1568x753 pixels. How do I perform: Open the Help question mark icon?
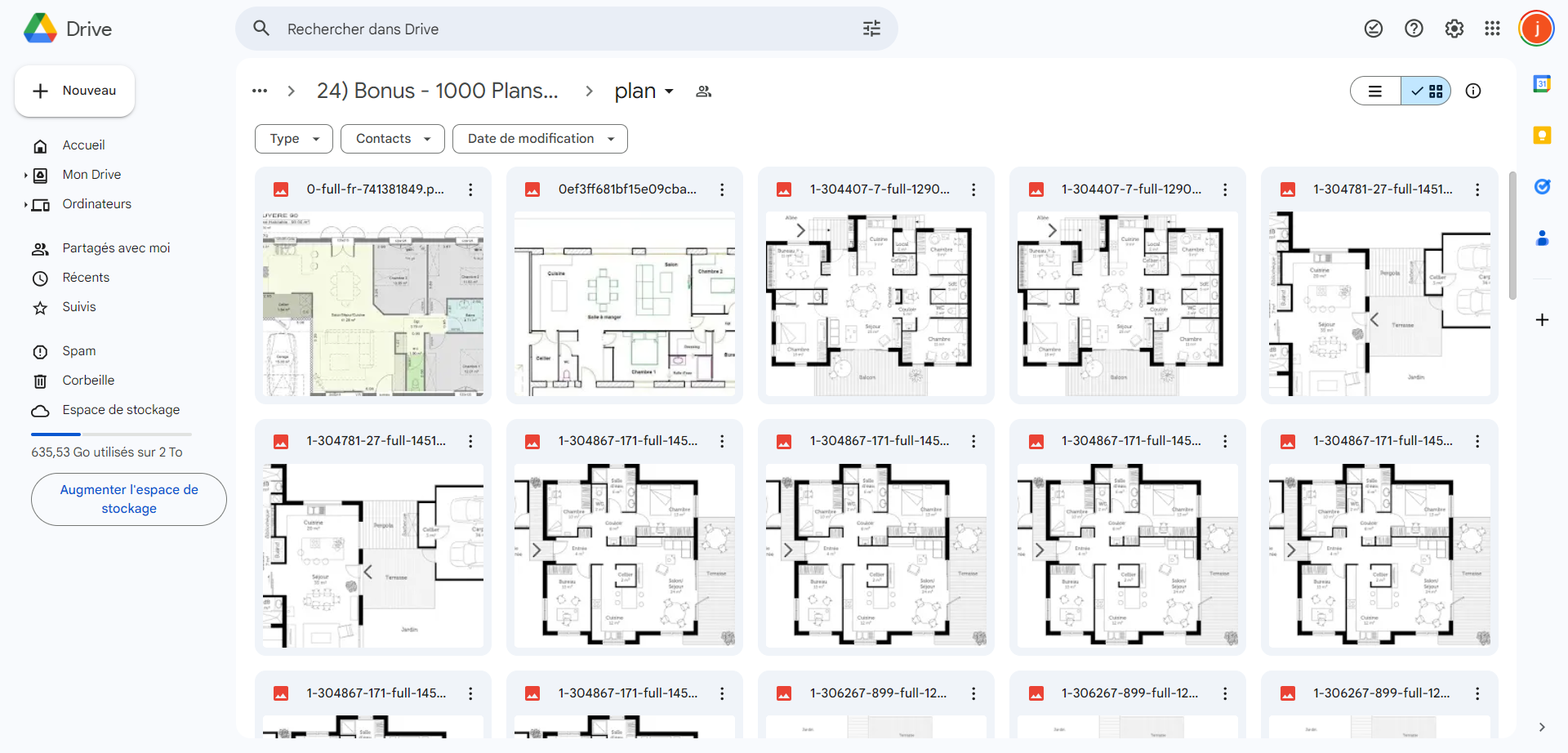tap(1414, 29)
